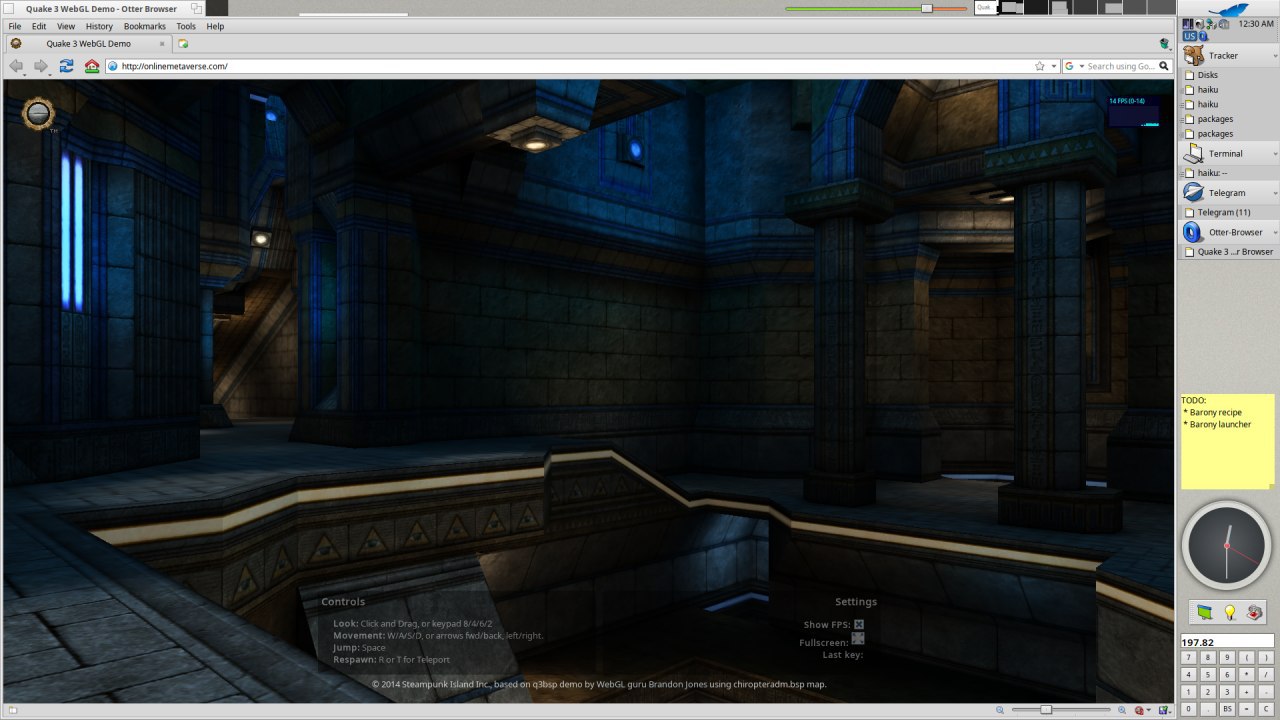Expand the Otter-Browser group arrow
Image resolution: width=1280 pixels, height=720 pixels.
1274,232
